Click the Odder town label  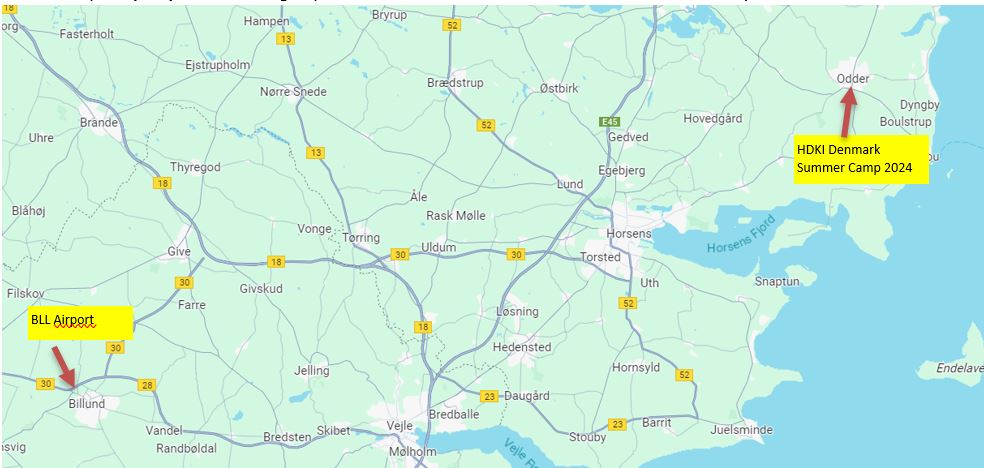tap(853, 78)
